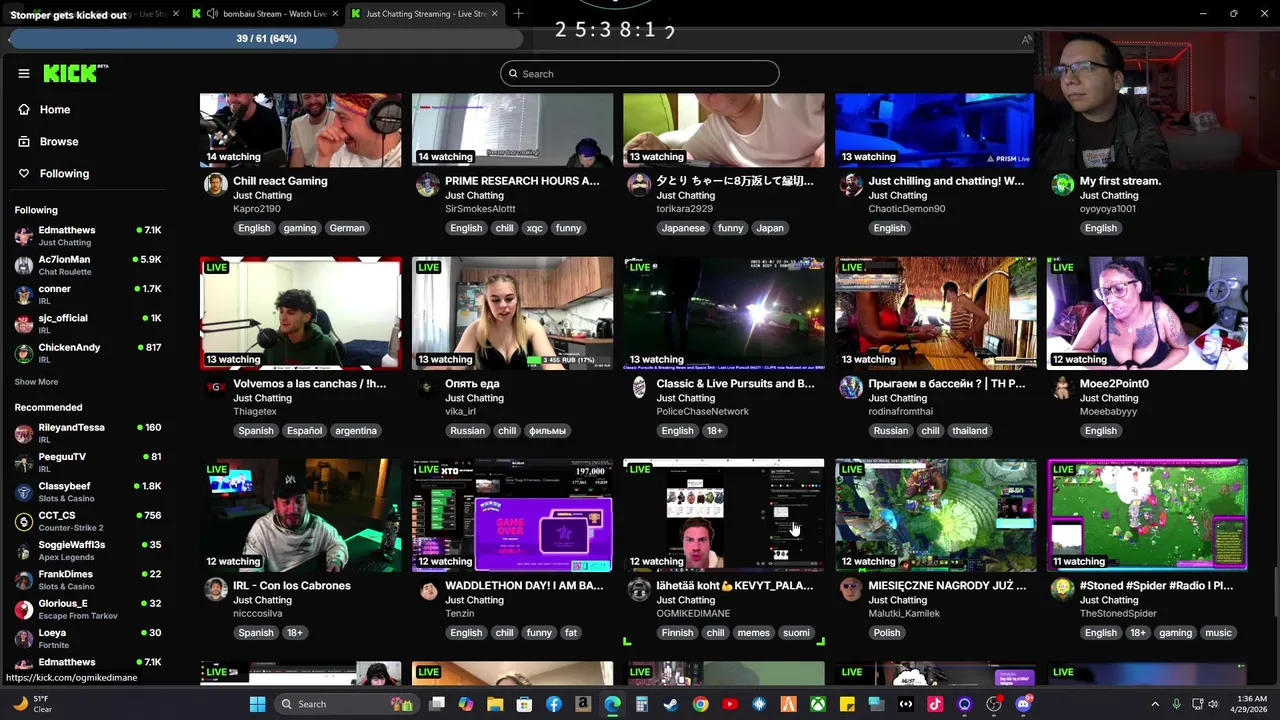
Task: Switch to Just Chatting Streaming browser tab
Action: point(425,14)
